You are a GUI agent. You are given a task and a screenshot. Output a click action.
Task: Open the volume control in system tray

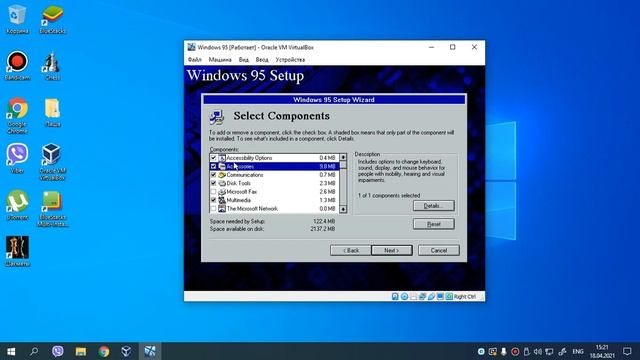(538, 351)
